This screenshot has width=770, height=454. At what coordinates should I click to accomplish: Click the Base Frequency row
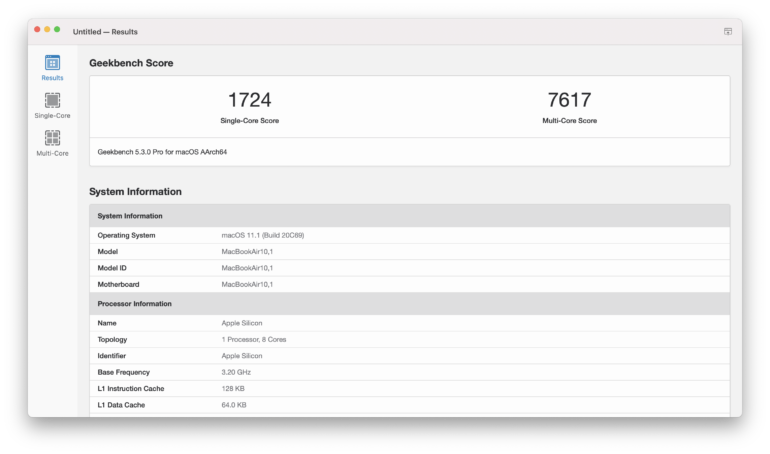coord(409,372)
